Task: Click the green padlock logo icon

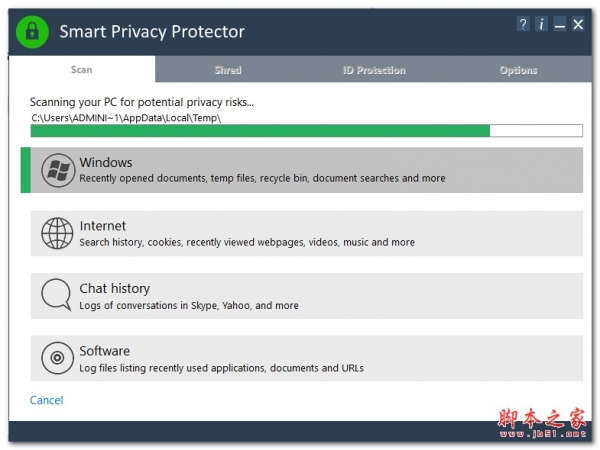Action: click(32, 32)
